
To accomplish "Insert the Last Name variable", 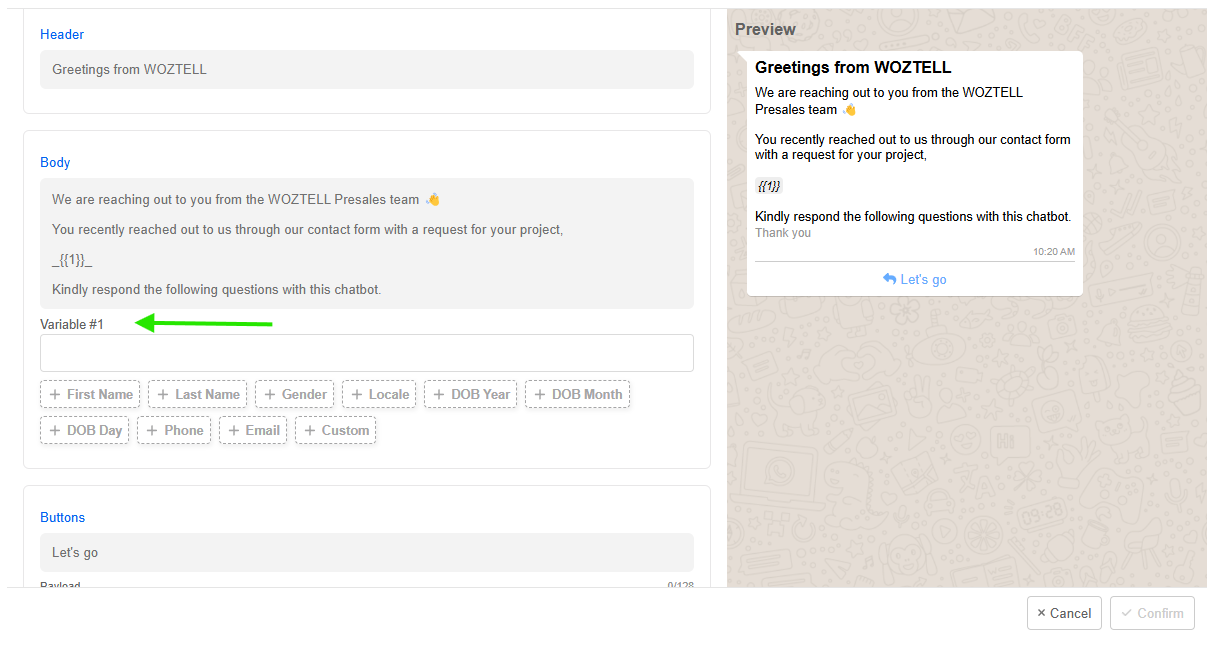I will click(x=197, y=394).
